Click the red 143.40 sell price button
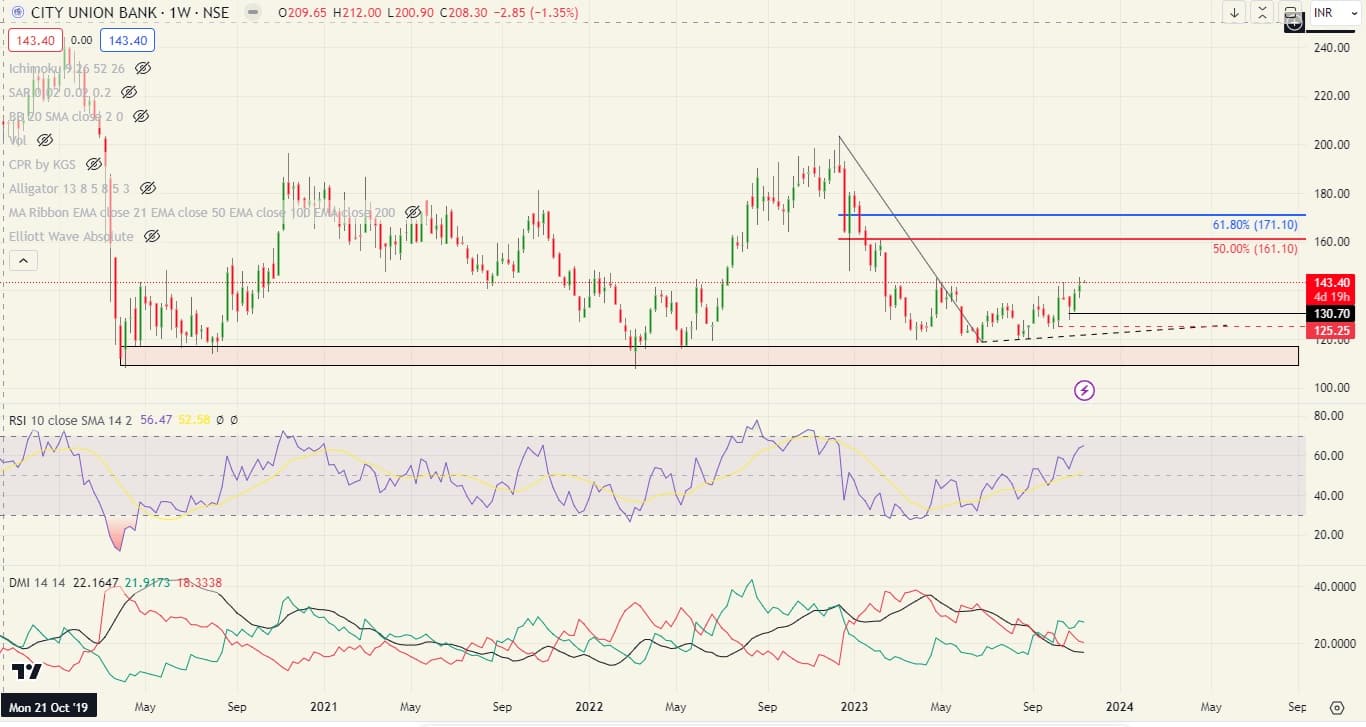 (x=35, y=40)
